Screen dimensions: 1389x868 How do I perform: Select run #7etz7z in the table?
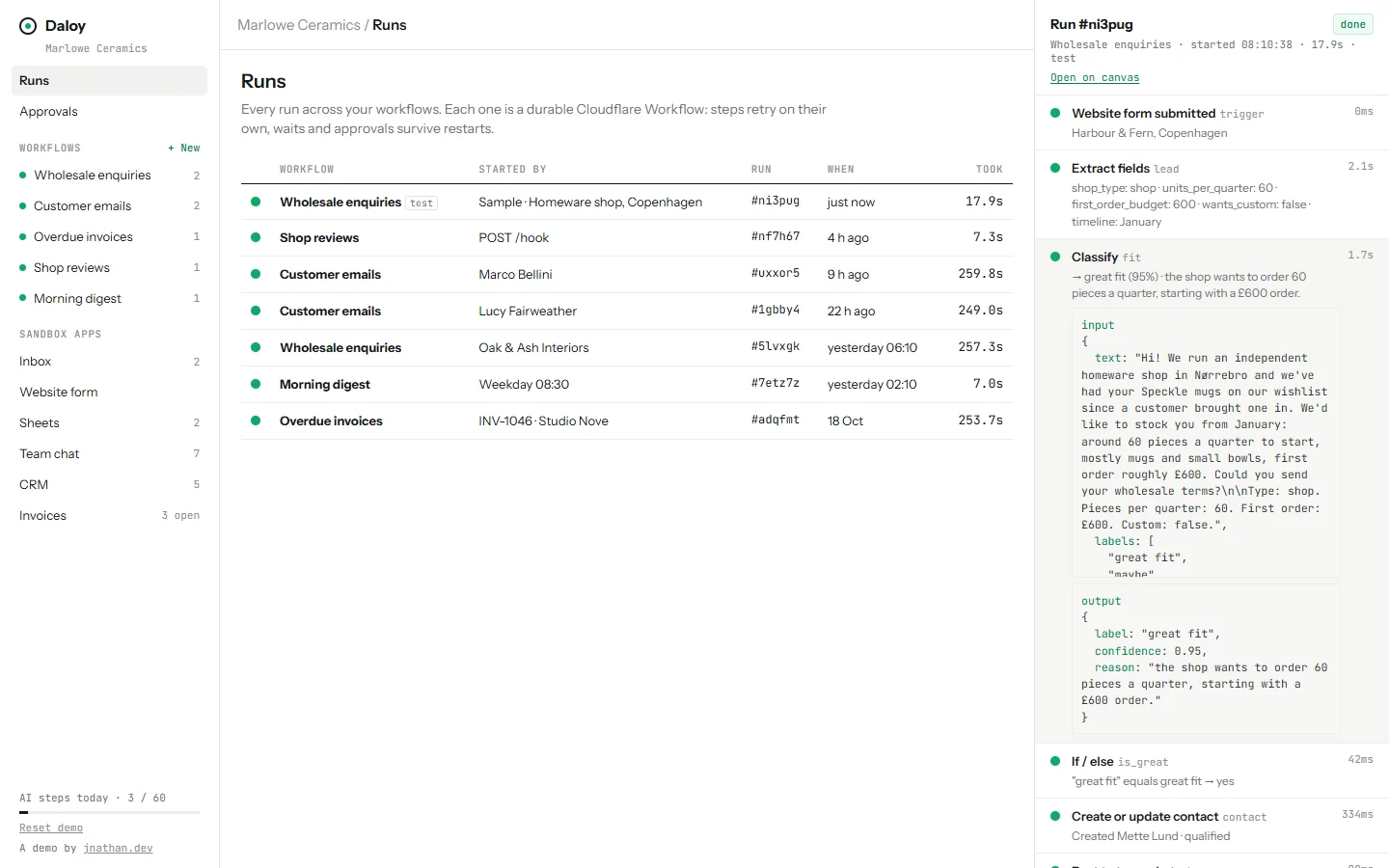(x=627, y=385)
